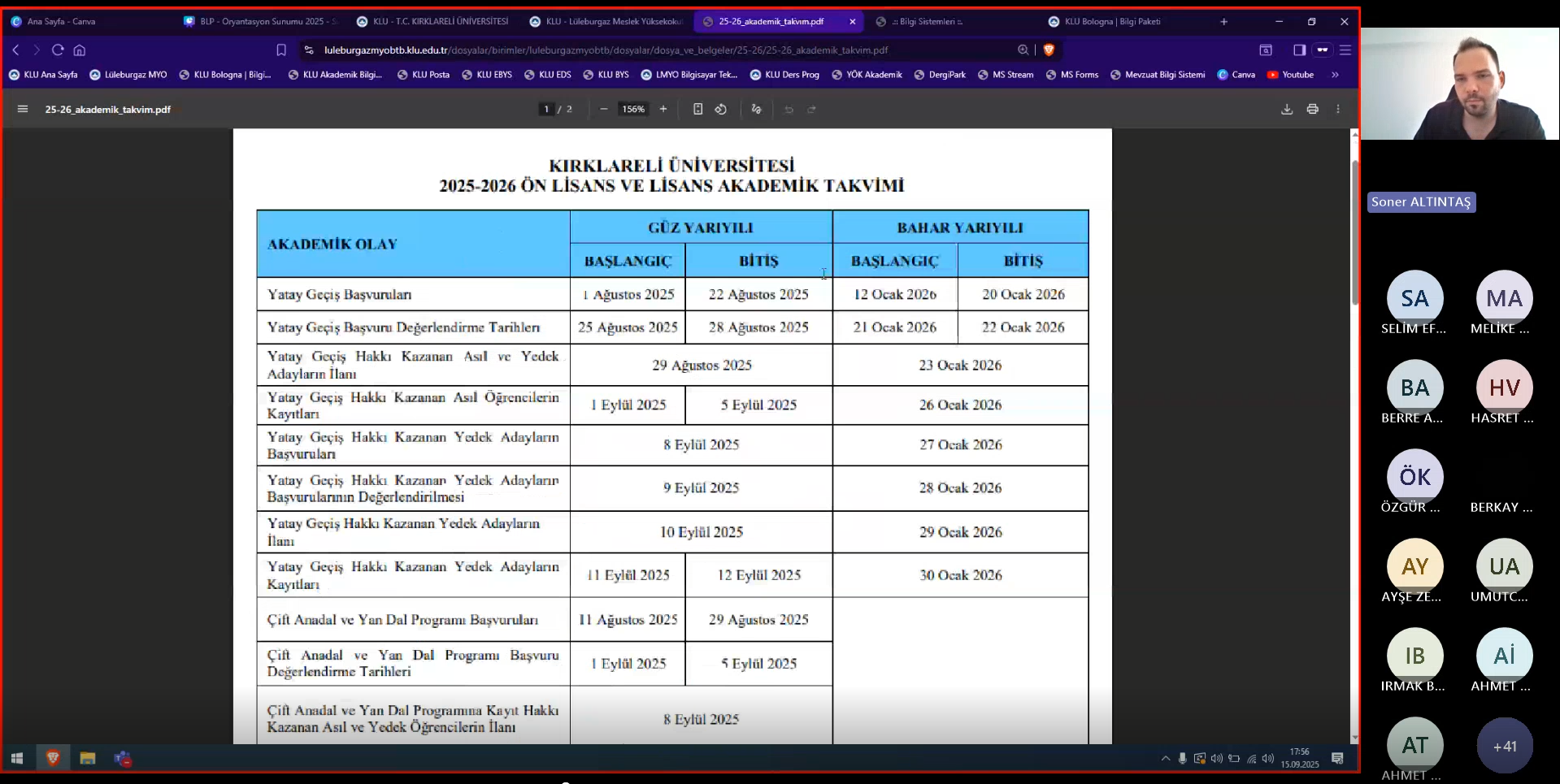Select the PDF draw annotation tool
Screen dimensions: 1560x784
756,109
